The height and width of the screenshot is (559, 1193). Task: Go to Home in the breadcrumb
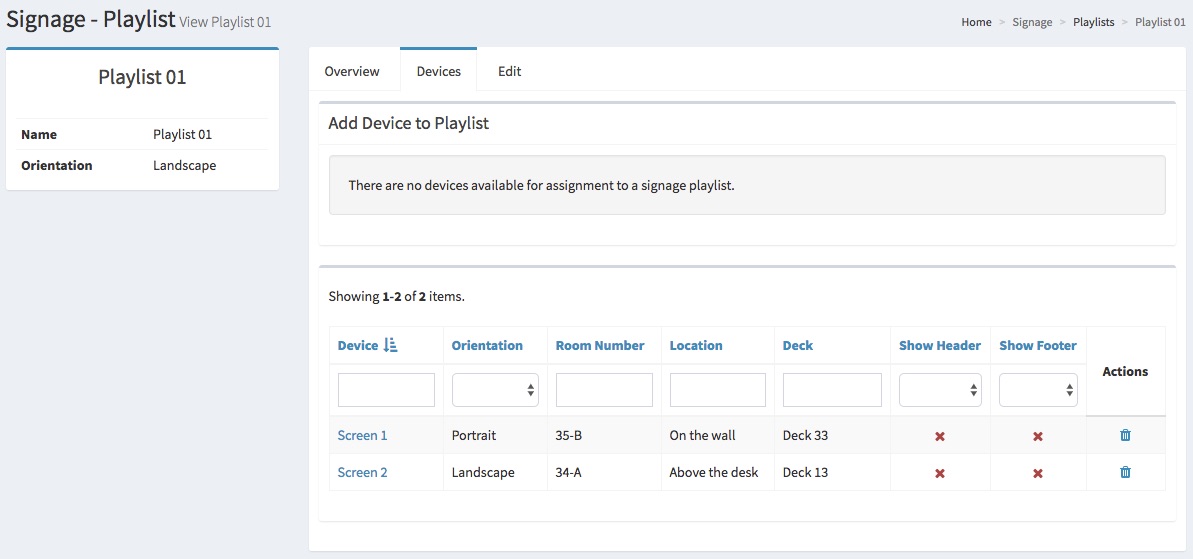pyautogui.click(x=976, y=22)
